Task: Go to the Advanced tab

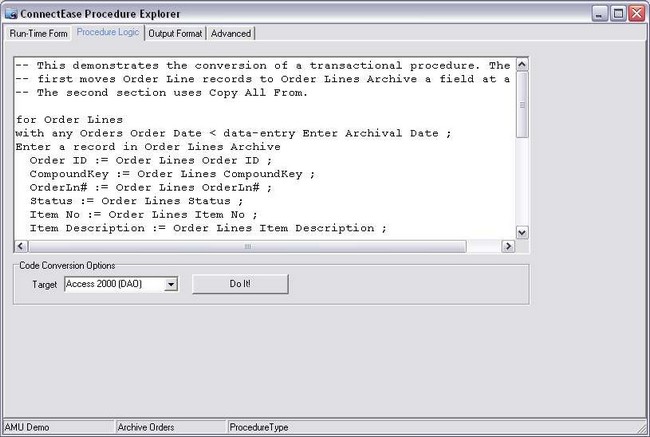Action: [231, 33]
